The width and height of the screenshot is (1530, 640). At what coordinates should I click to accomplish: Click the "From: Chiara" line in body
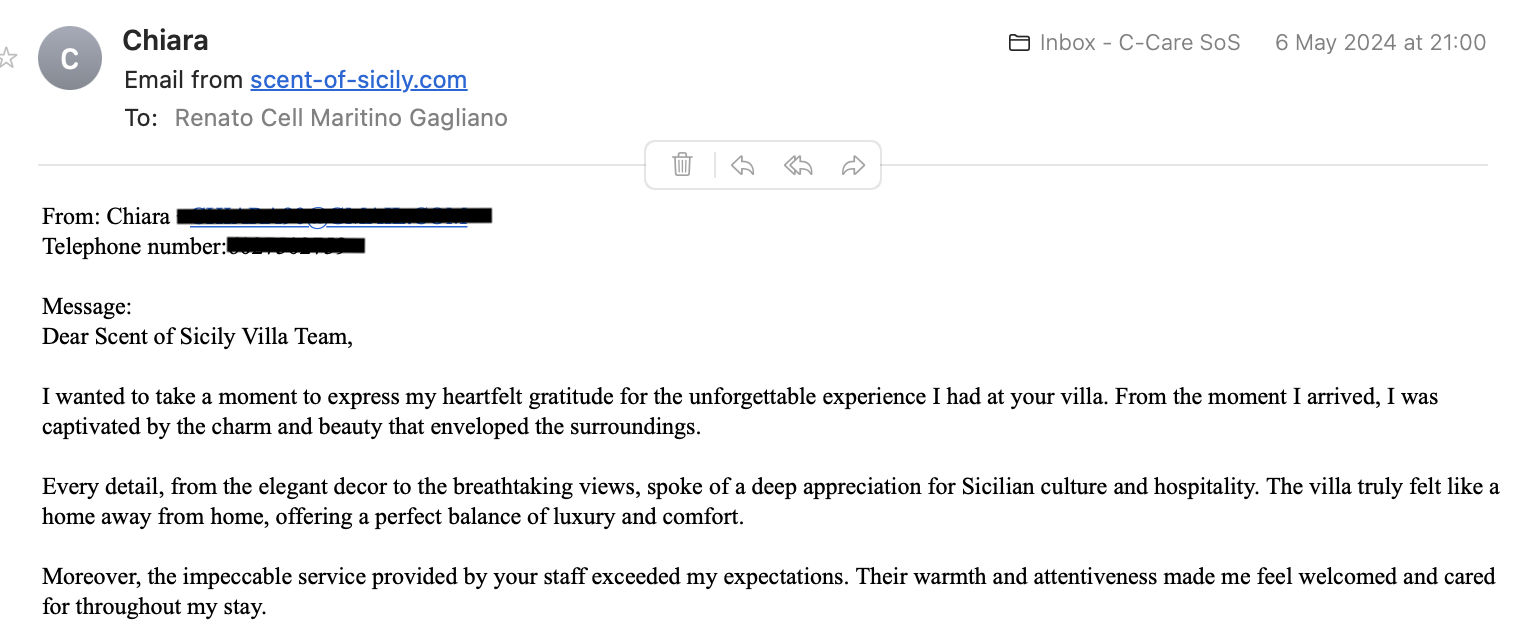click(x=106, y=217)
